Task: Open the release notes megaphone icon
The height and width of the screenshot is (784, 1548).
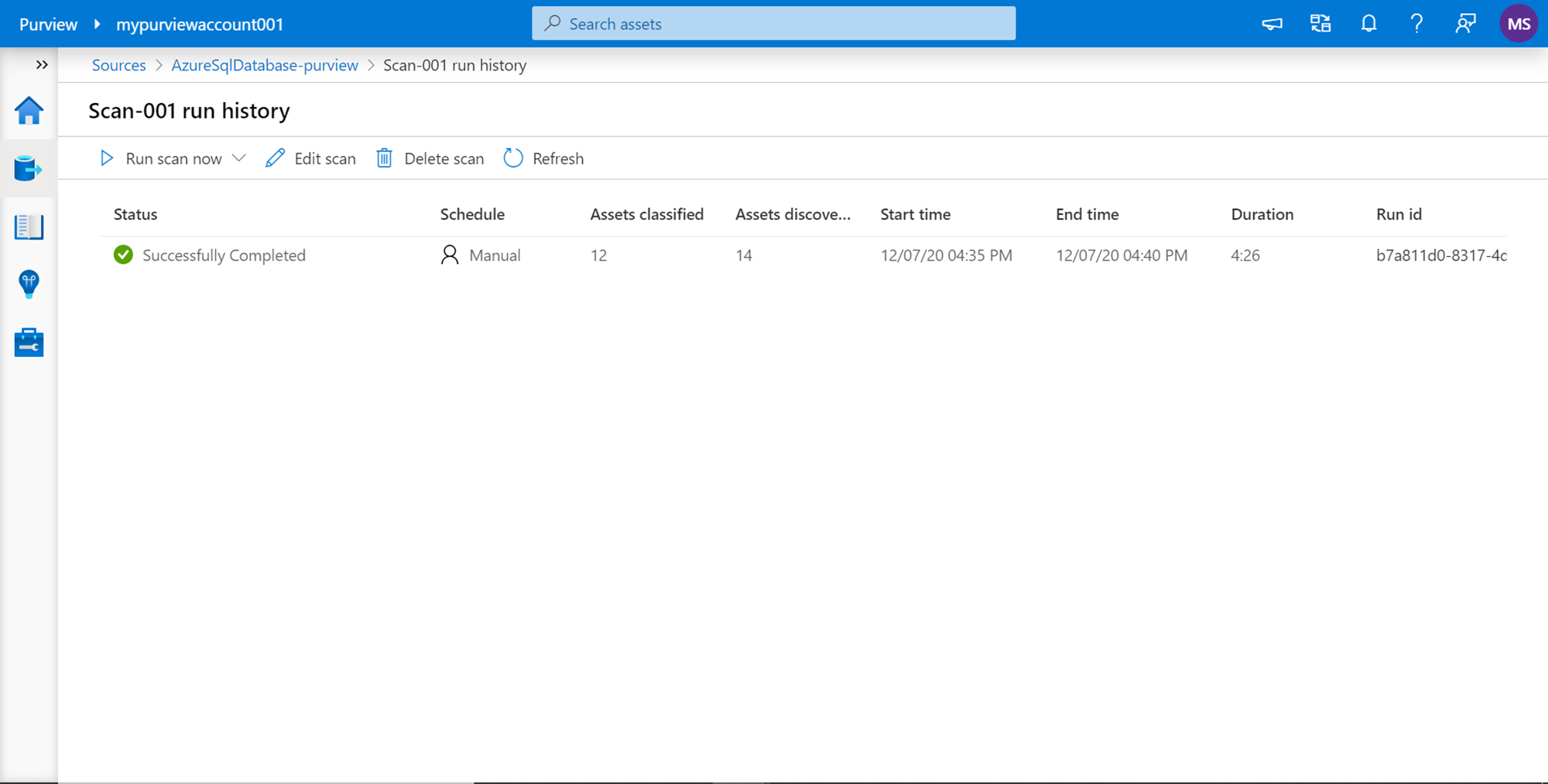Action: tap(1272, 24)
